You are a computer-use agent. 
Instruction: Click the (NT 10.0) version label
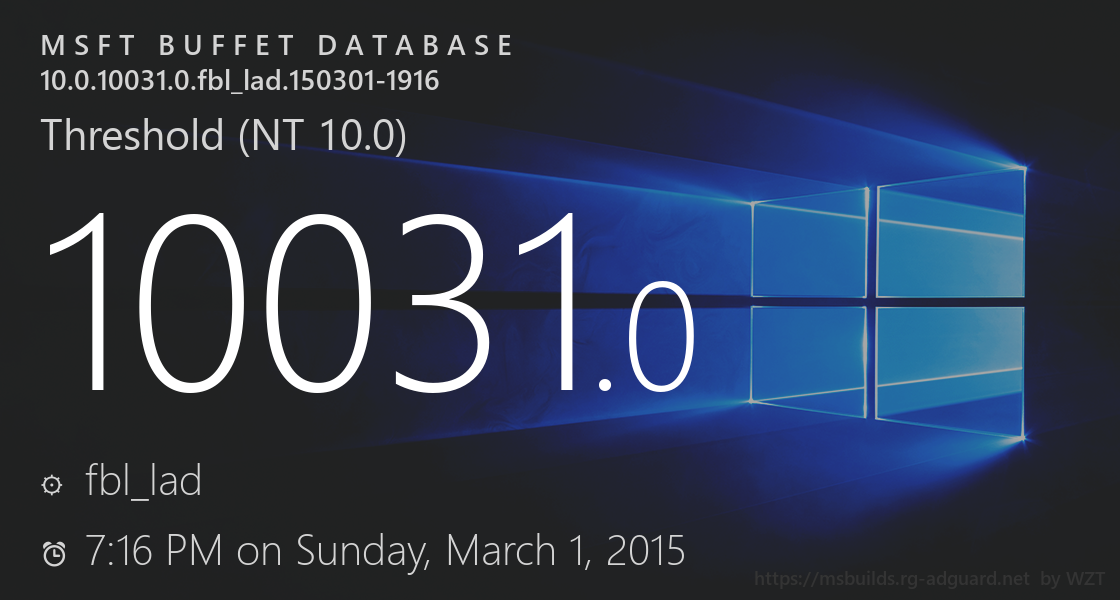[322, 136]
